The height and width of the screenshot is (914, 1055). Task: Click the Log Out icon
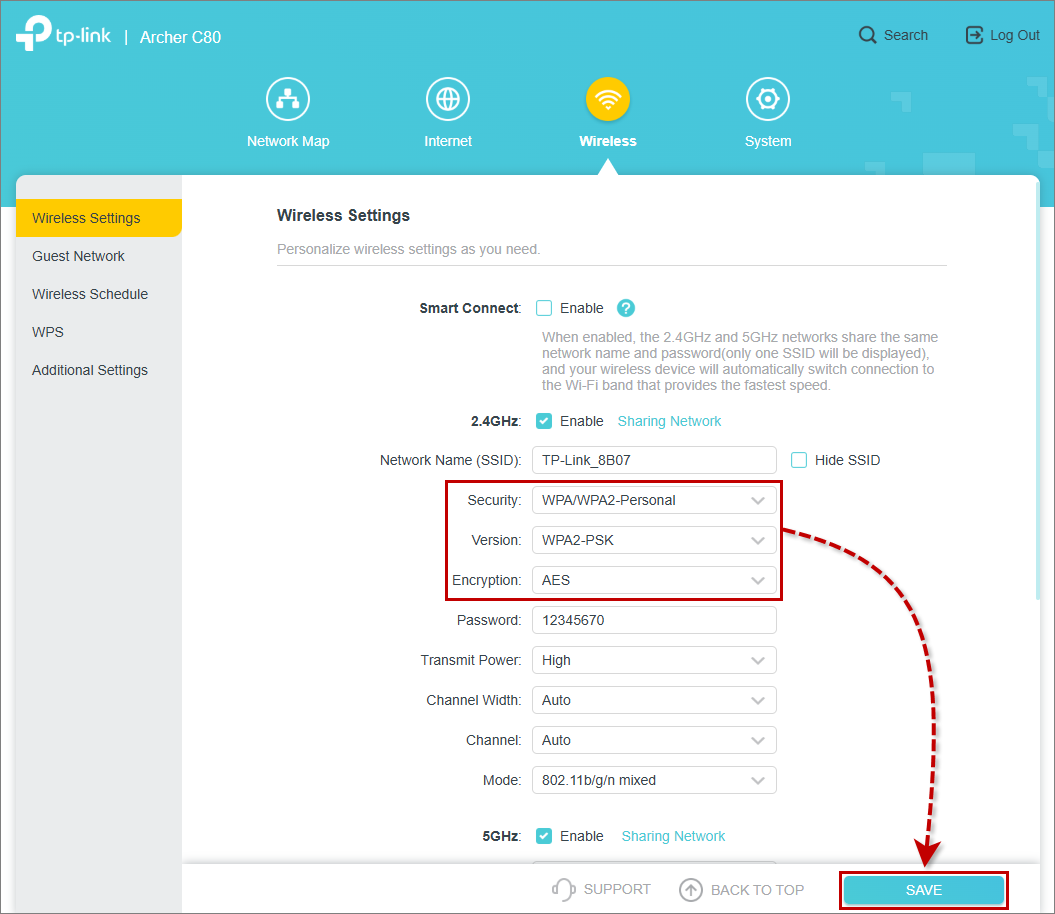[974, 35]
